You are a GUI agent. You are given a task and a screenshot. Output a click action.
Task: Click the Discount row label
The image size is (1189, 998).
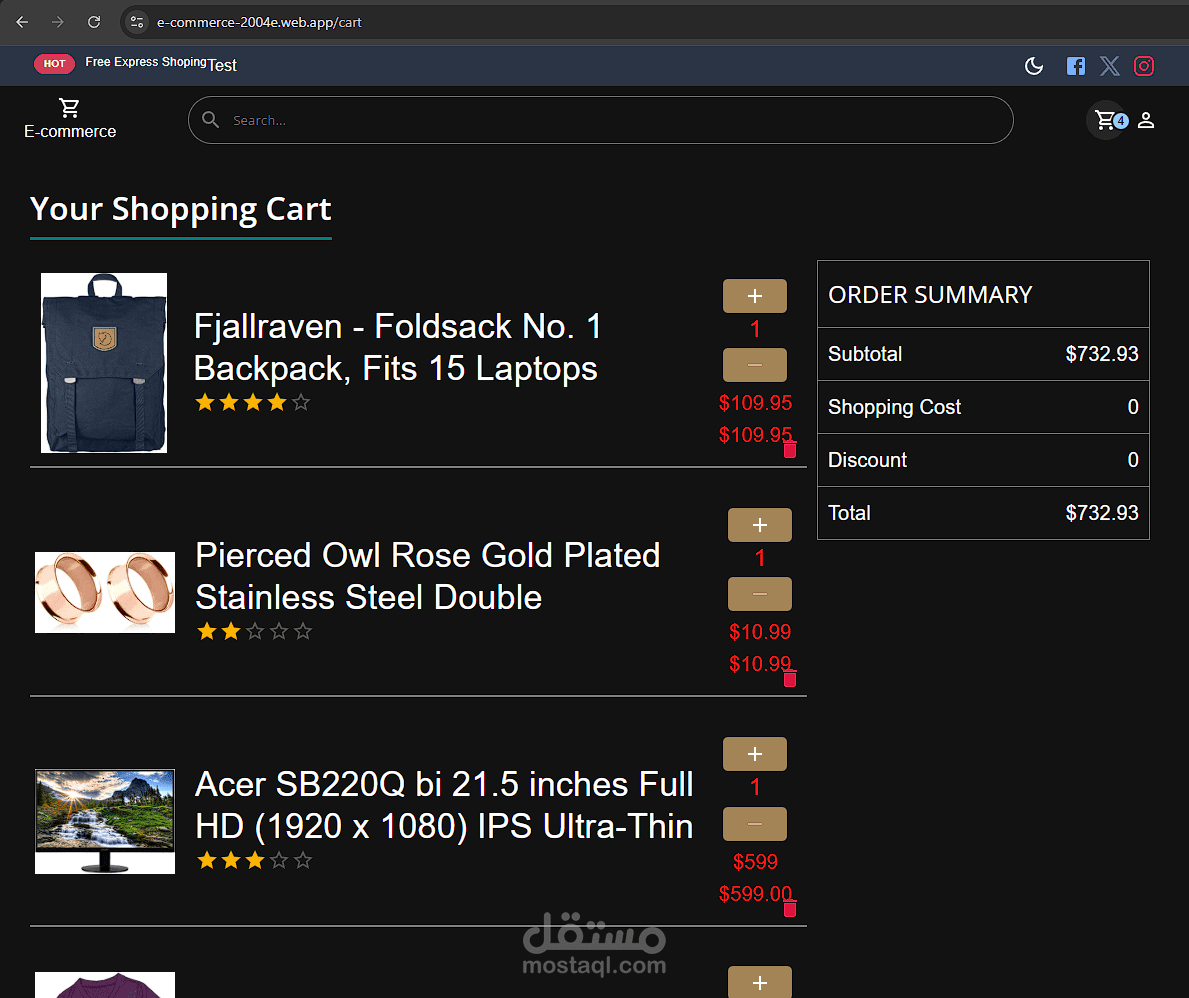point(867,460)
